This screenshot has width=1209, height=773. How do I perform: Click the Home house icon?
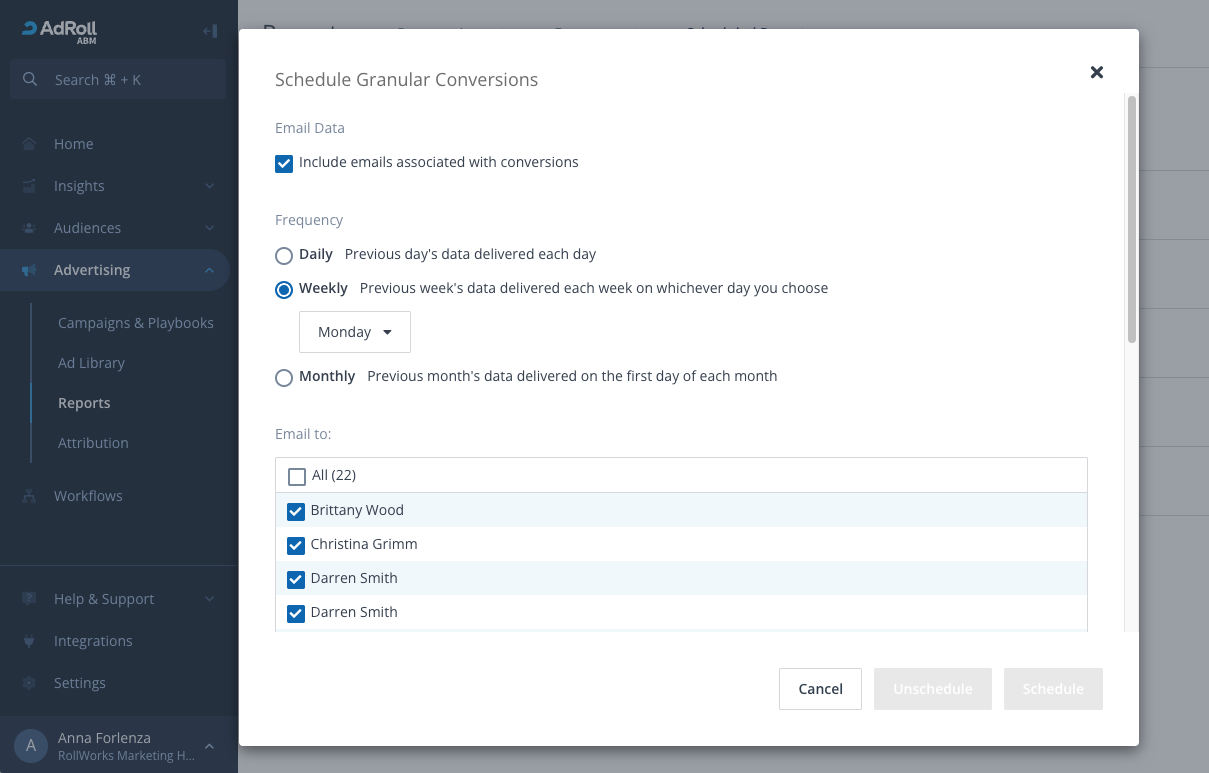(30, 144)
